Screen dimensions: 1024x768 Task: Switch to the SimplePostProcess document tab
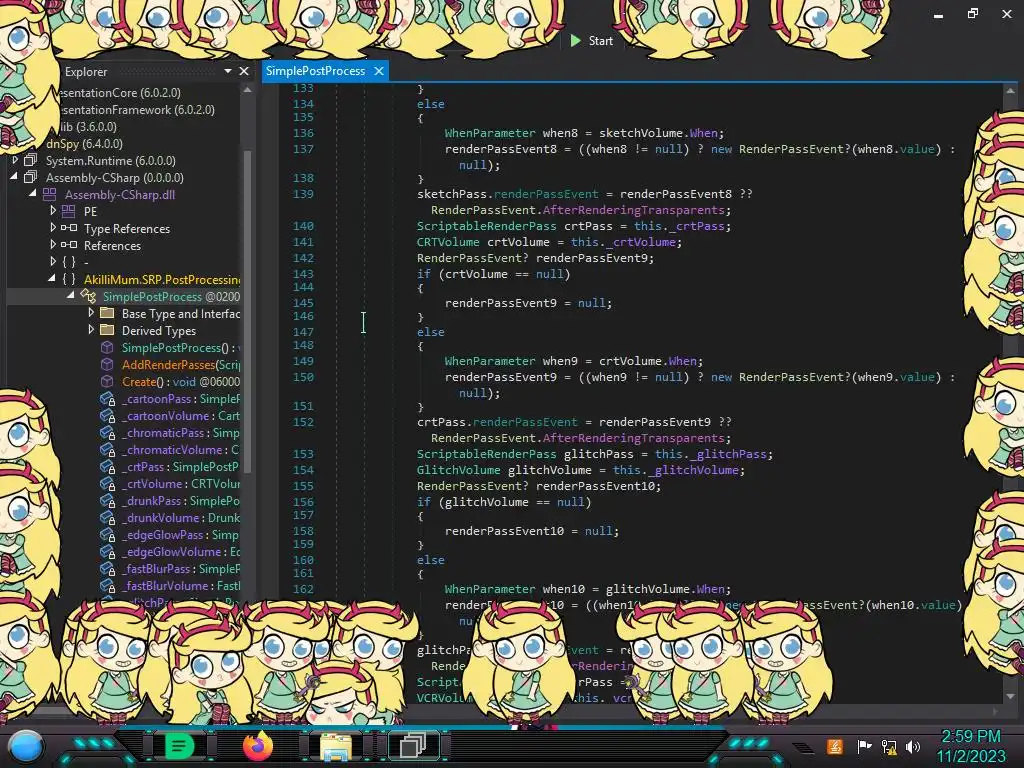click(x=315, y=71)
